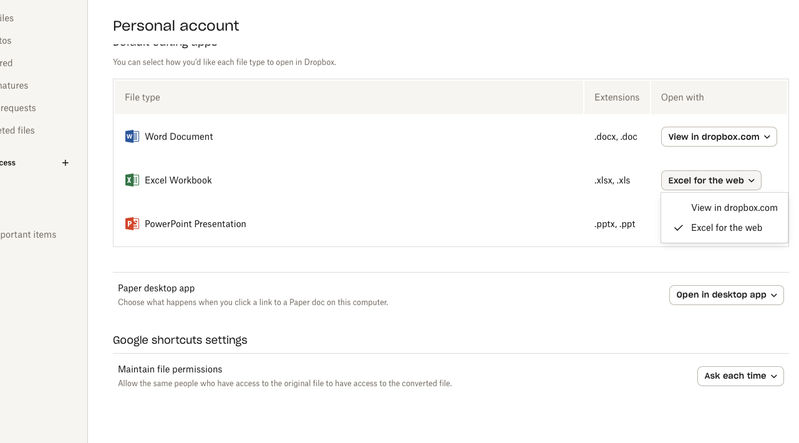The height and width of the screenshot is (443, 799).
Task: Click the 'Open with' column header
Action: coord(682,98)
